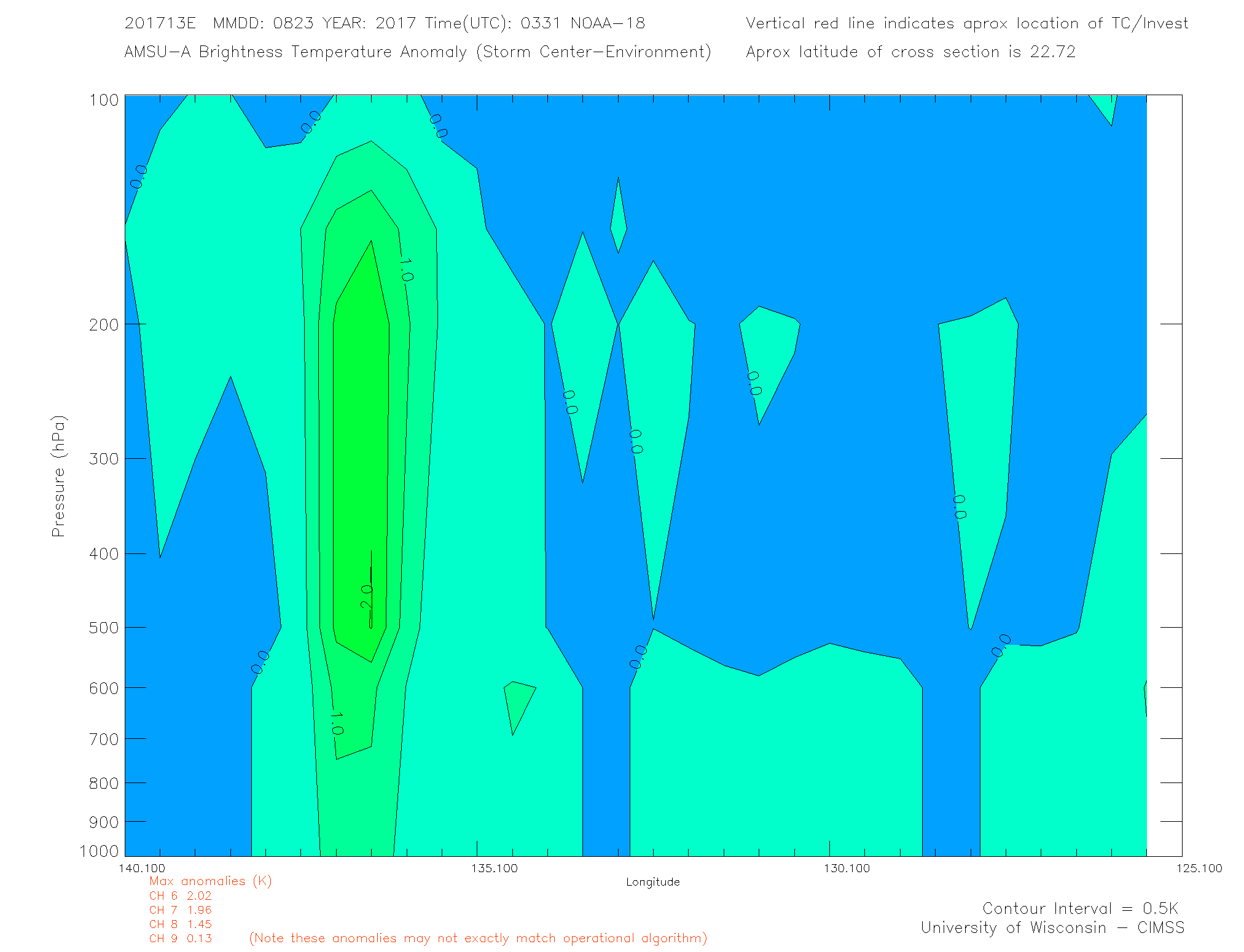The width and height of the screenshot is (1244, 952).
Task: Click the 2.0 contour label
Action: coord(367,596)
